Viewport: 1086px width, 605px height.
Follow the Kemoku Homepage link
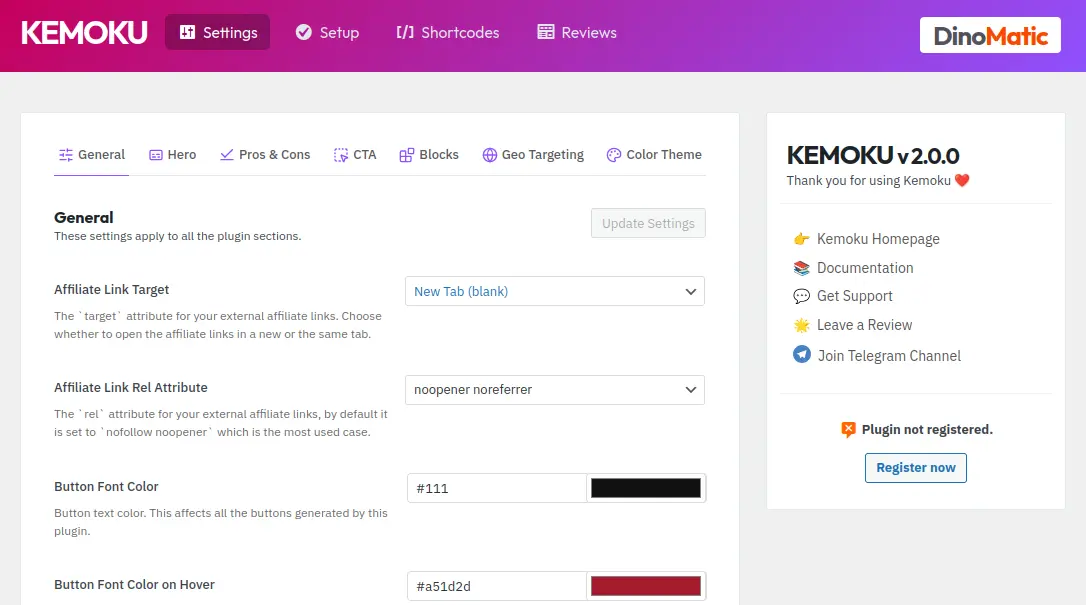tap(878, 239)
